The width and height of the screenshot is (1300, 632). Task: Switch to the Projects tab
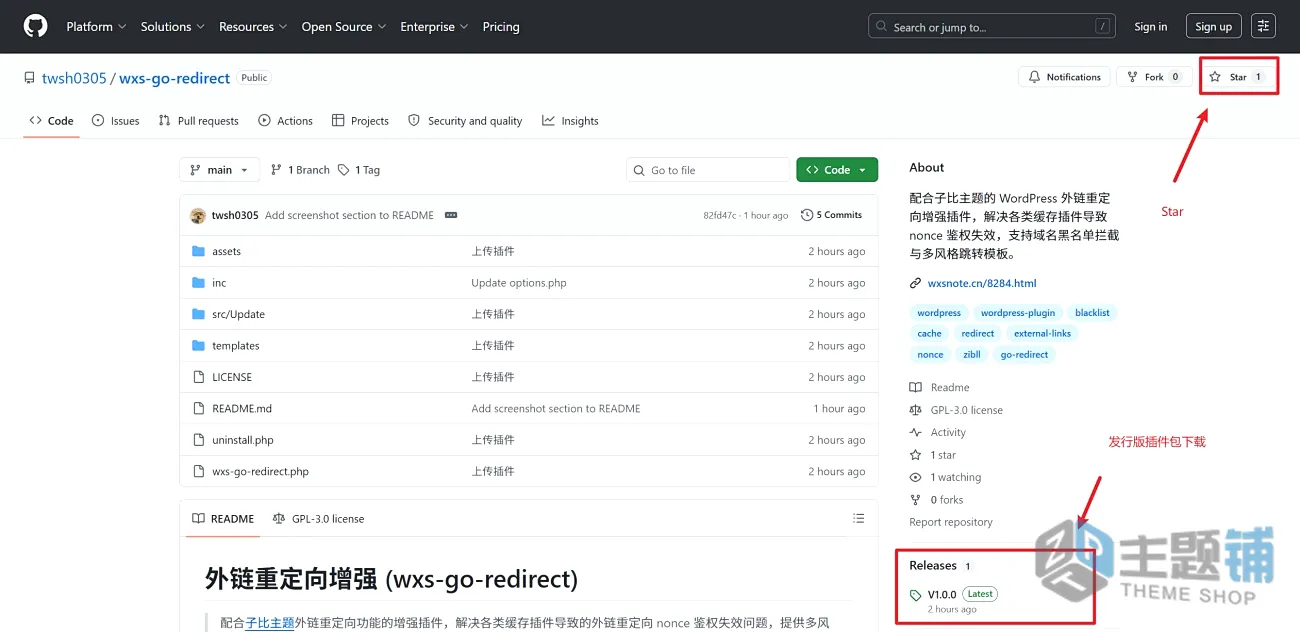[x=360, y=121]
